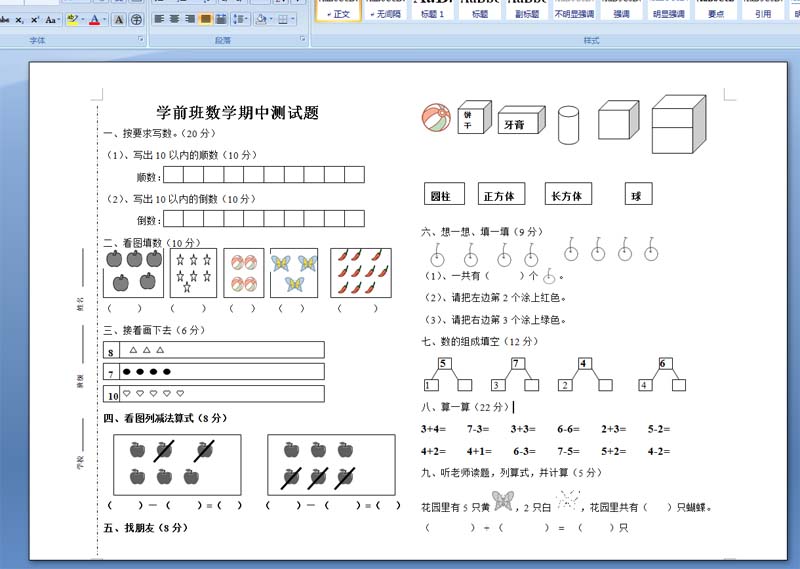Viewport: 800px width, 569px height.
Task: Toggle subscript formatting
Action: (x=19, y=19)
